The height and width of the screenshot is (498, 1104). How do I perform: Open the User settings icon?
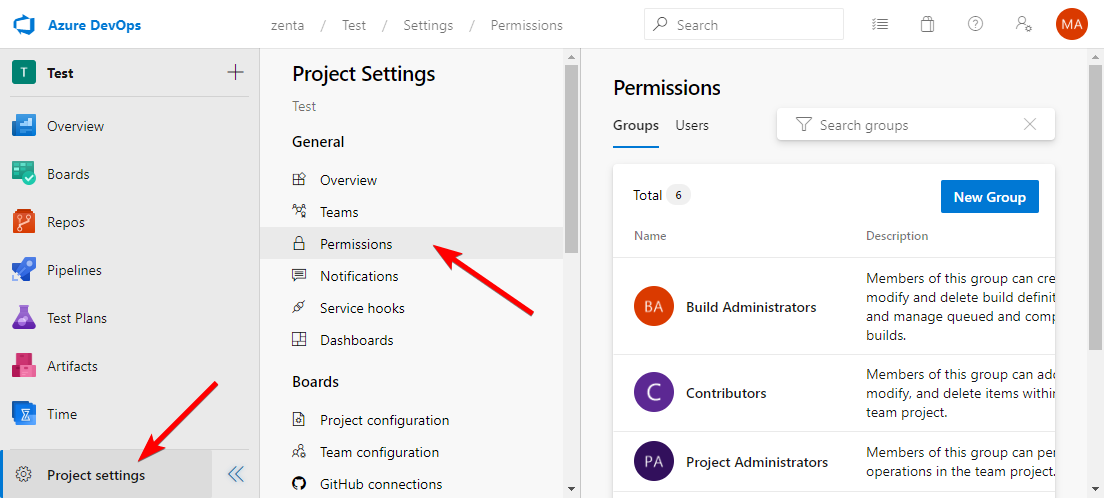[1023, 24]
